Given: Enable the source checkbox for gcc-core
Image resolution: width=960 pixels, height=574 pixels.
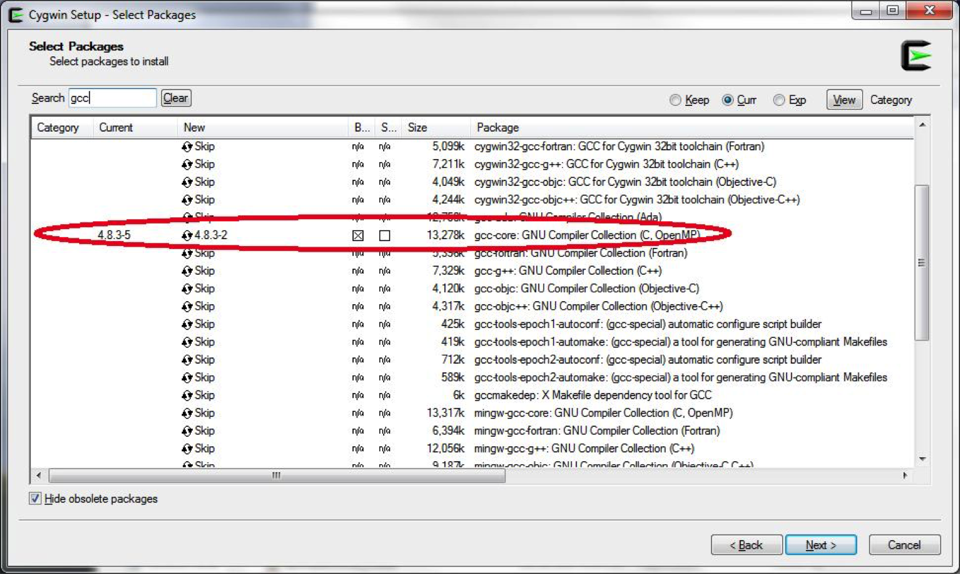Looking at the screenshot, I should [385, 236].
